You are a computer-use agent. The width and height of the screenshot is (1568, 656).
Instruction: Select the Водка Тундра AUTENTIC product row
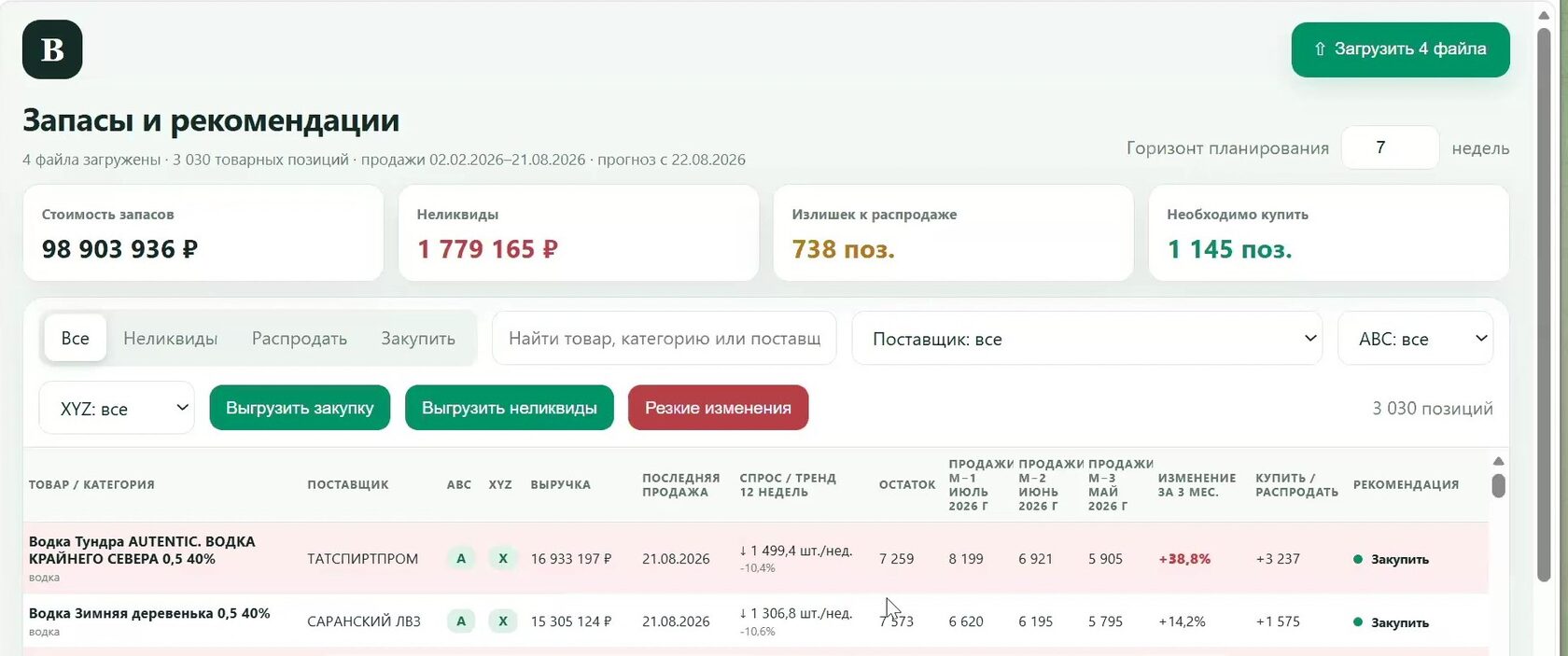[x=756, y=558]
